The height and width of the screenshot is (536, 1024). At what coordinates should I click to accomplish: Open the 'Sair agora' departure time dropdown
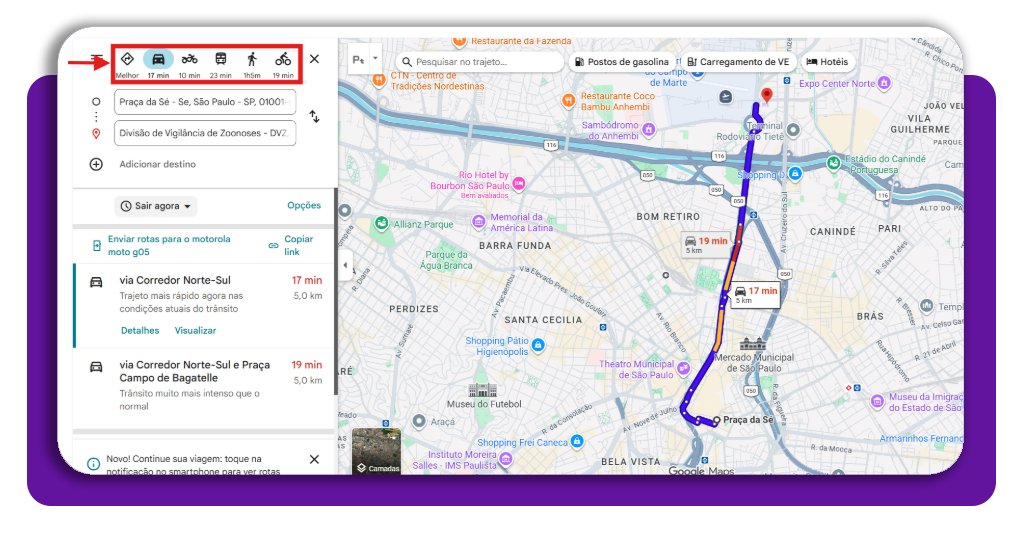click(x=156, y=206)
